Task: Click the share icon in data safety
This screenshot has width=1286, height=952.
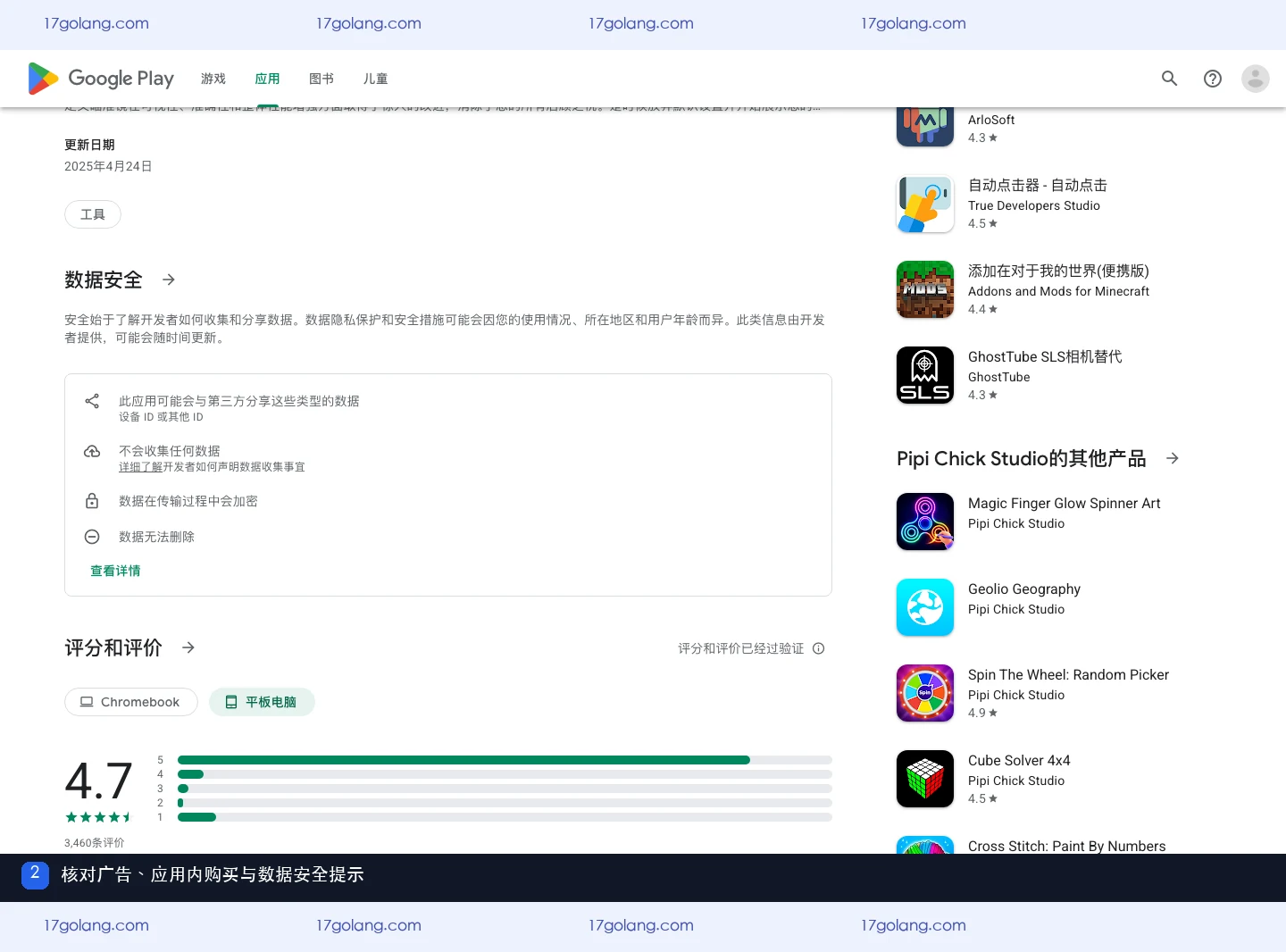Action: click(x=92, y=401)
